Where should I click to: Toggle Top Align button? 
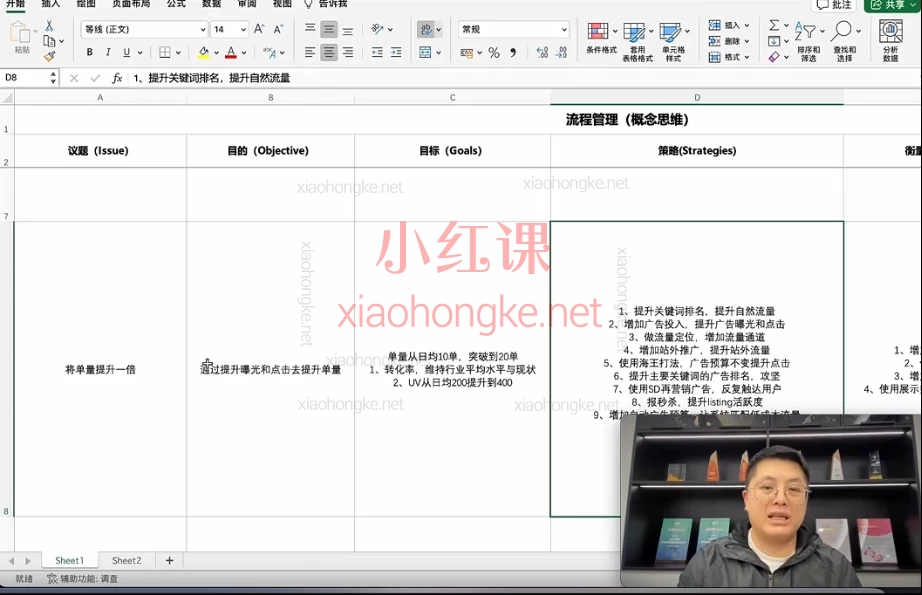310,29
